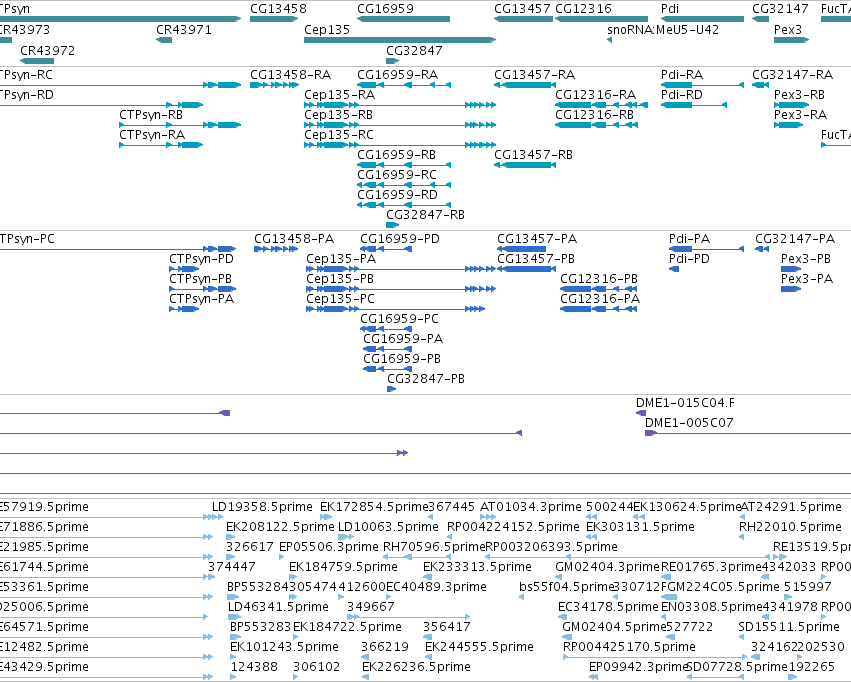Select the CG16959-RD transcript label
Viewport: 851px width, 682px height.
[x=397, y=195]
